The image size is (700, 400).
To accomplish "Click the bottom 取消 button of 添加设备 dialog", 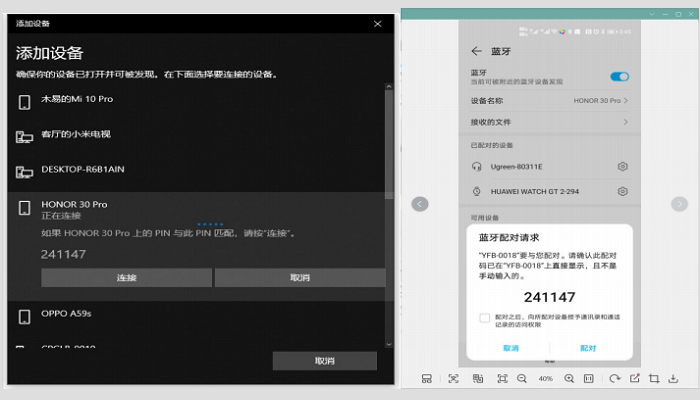I will tap(325, 361).
